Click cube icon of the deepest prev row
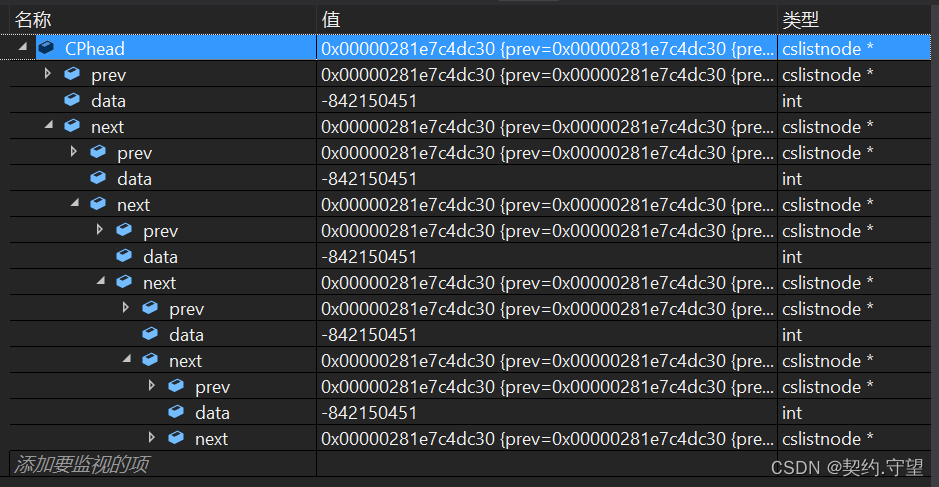 176,385
